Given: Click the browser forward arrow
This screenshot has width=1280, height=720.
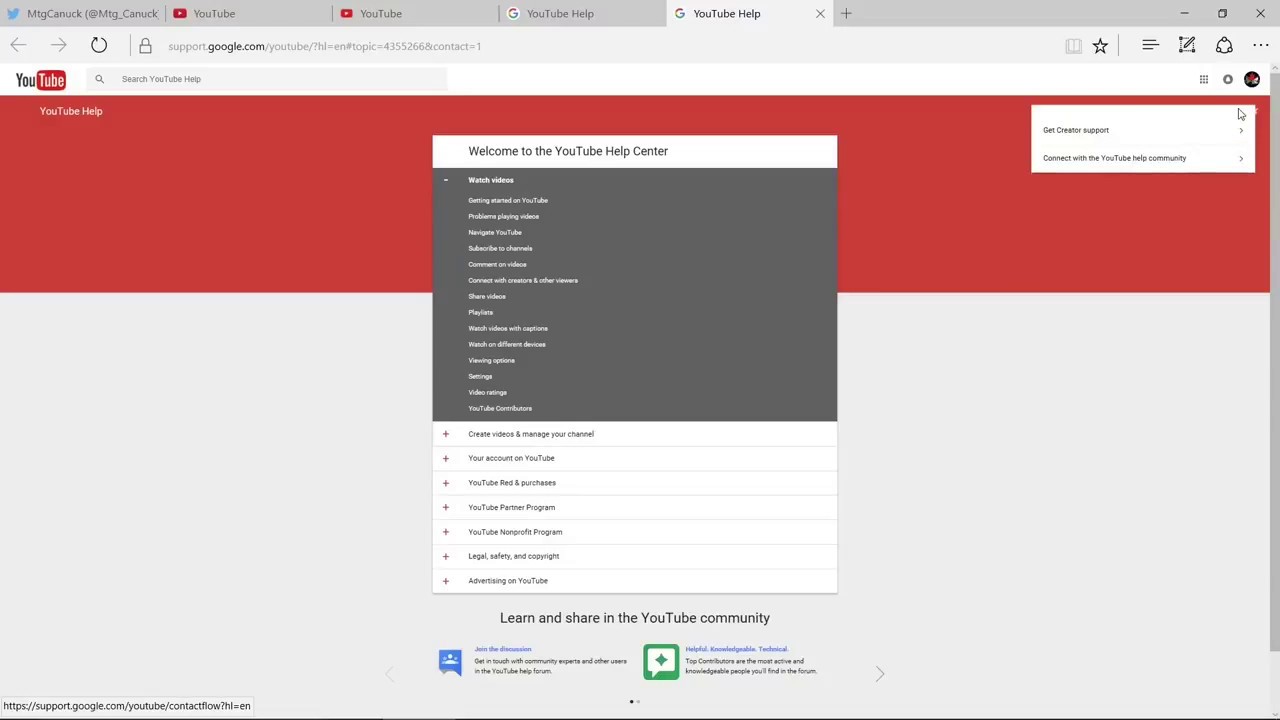Looking at the screenshot, I should [58, 46].
